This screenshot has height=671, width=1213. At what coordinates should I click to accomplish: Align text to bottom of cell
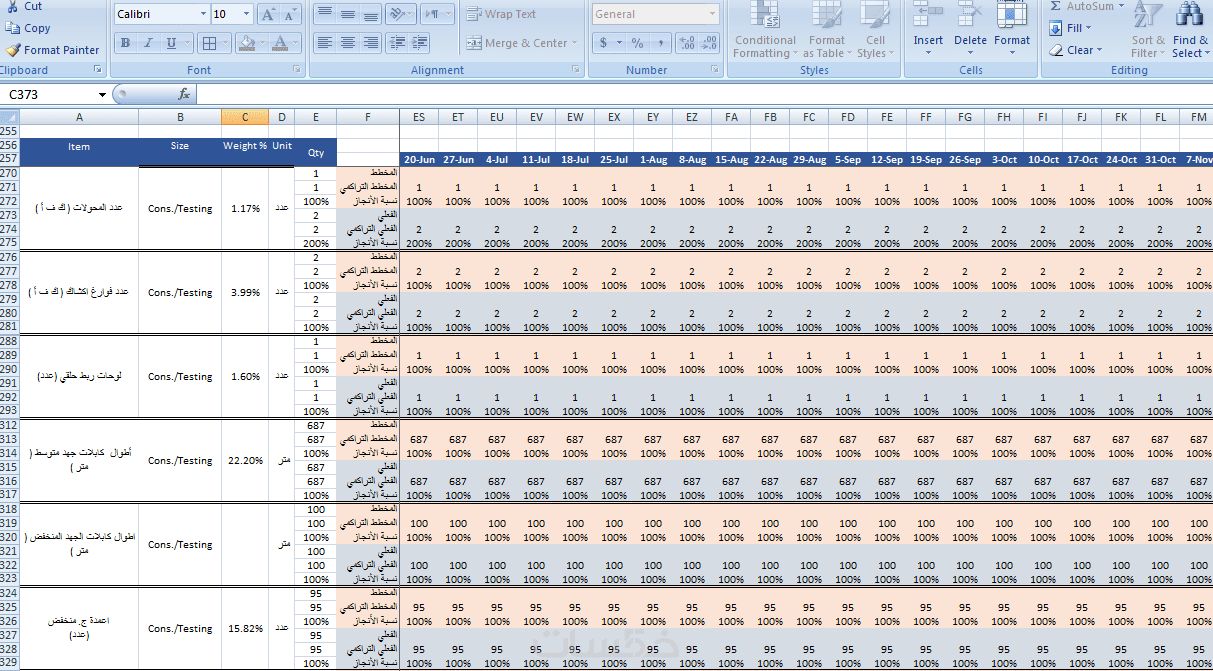pos(370,14)
